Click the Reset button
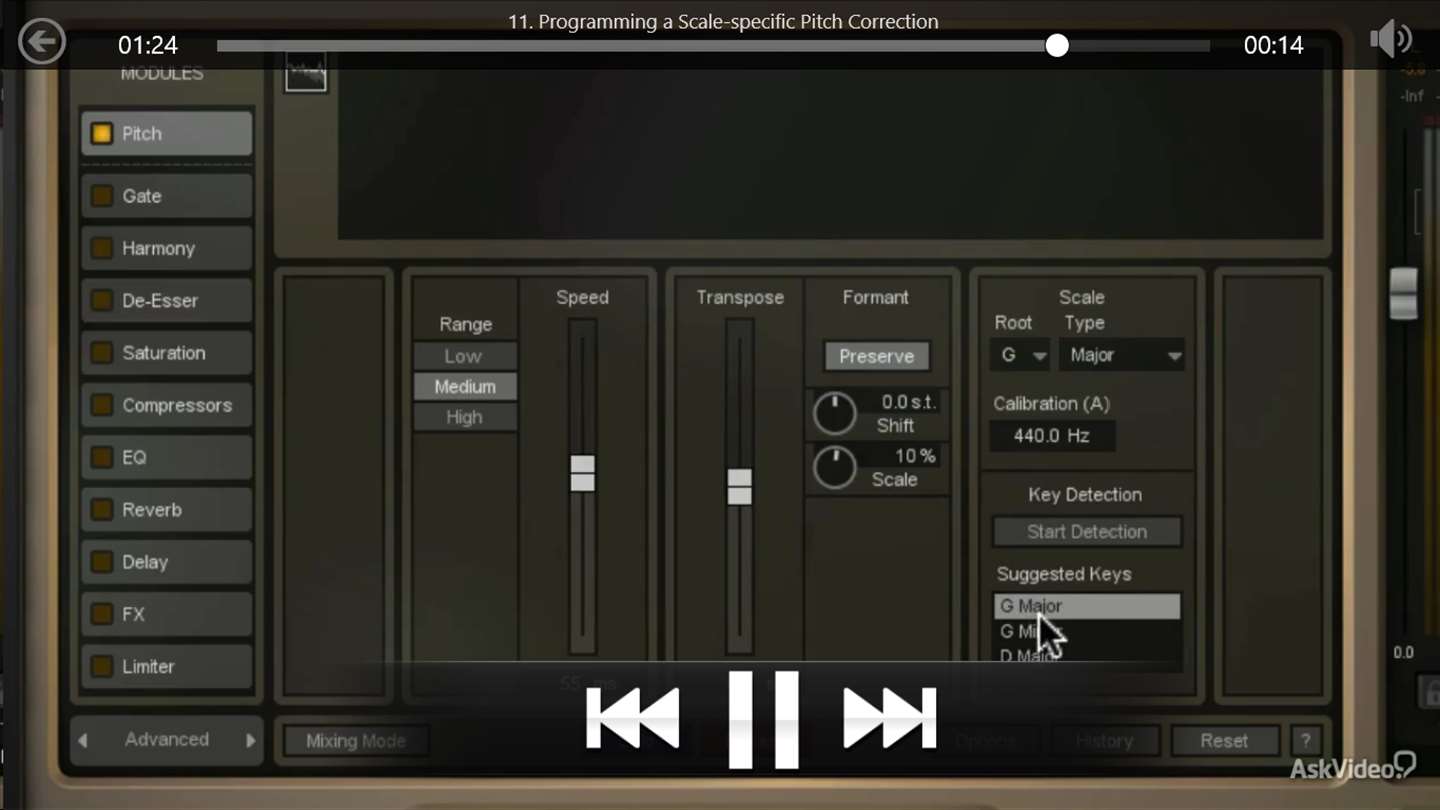 tap(1224, 741)
